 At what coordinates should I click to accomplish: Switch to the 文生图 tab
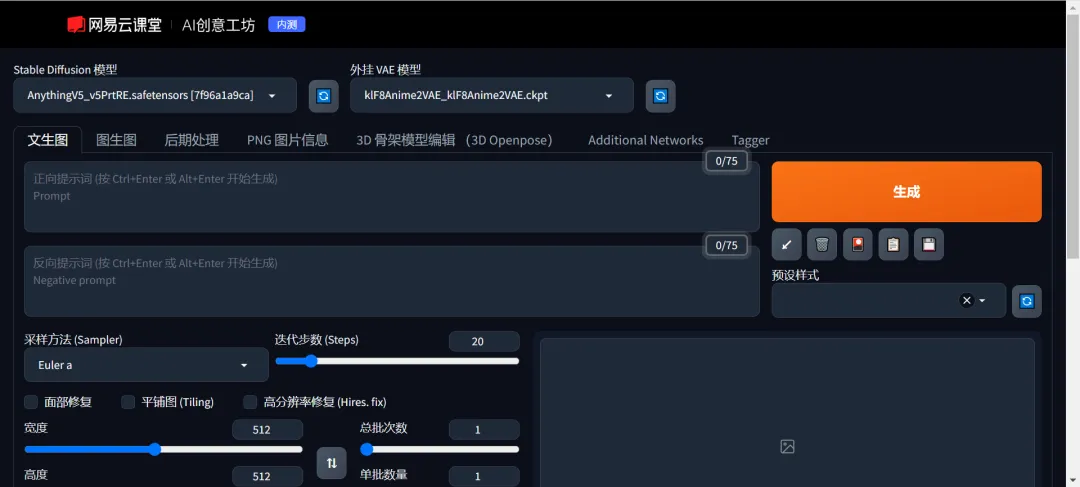(x=48, y=141)
